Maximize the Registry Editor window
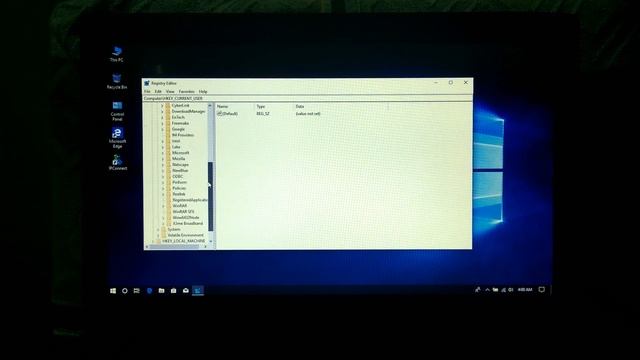Viewport: 640px width, 360px height. [x=451, y=82]
